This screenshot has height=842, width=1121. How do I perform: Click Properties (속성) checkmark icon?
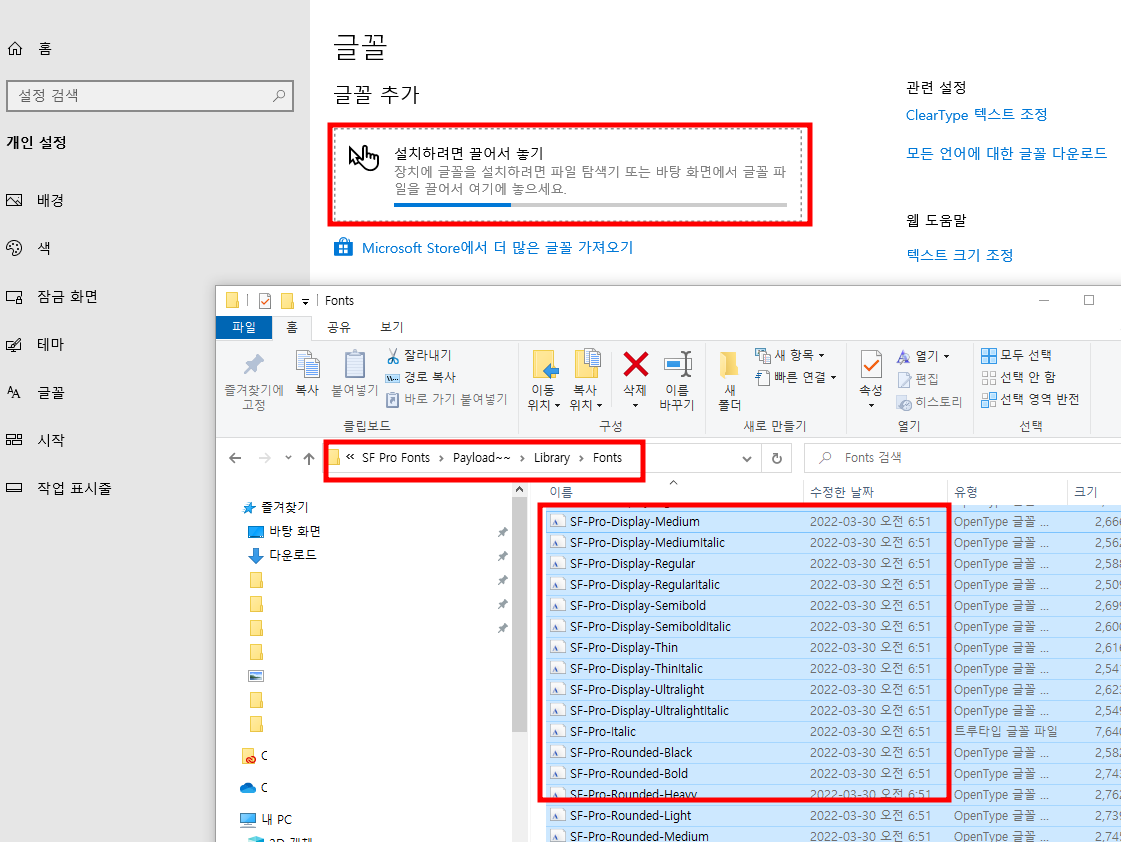(871, 365)
